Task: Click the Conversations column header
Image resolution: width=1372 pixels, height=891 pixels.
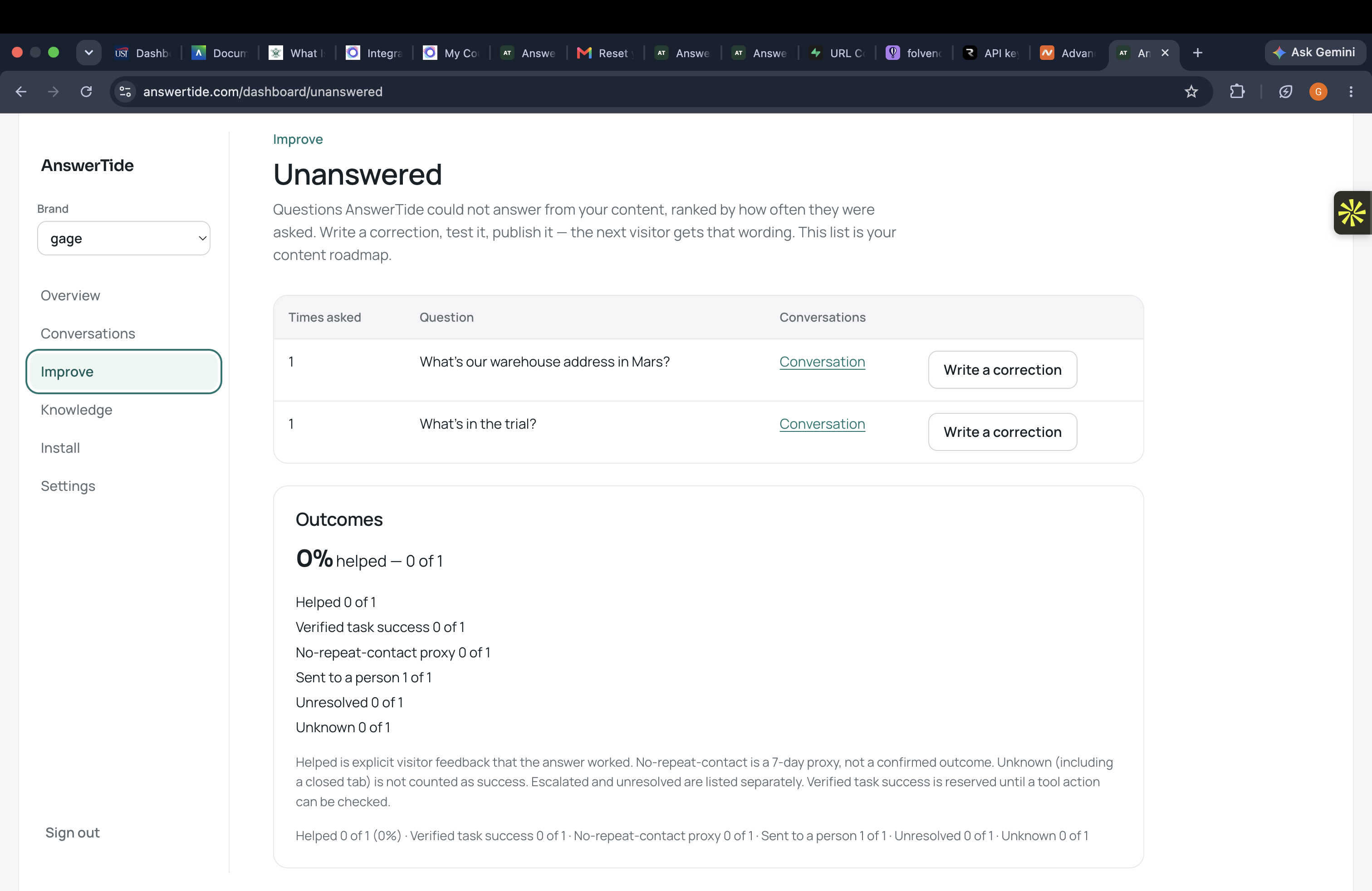Action: click(x=822, y=318)
